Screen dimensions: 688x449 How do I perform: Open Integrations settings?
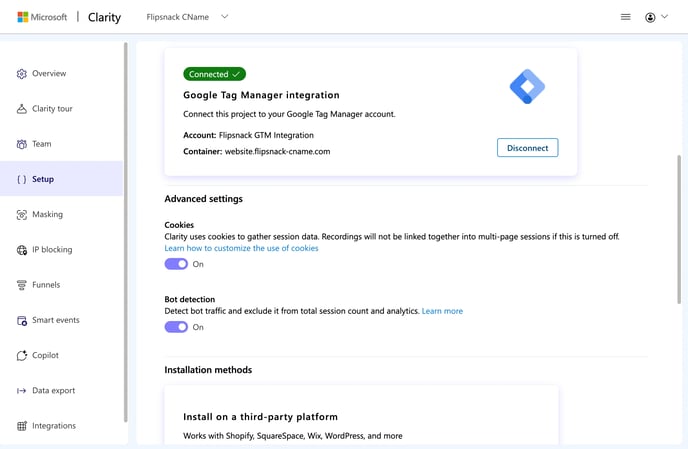click(x=61, y=426)
